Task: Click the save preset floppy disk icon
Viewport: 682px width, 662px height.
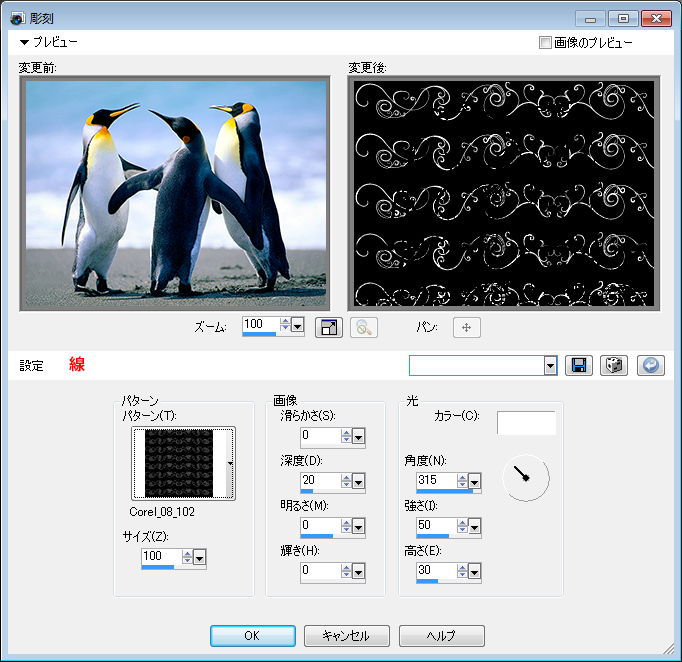Action: tap(578, 365)
